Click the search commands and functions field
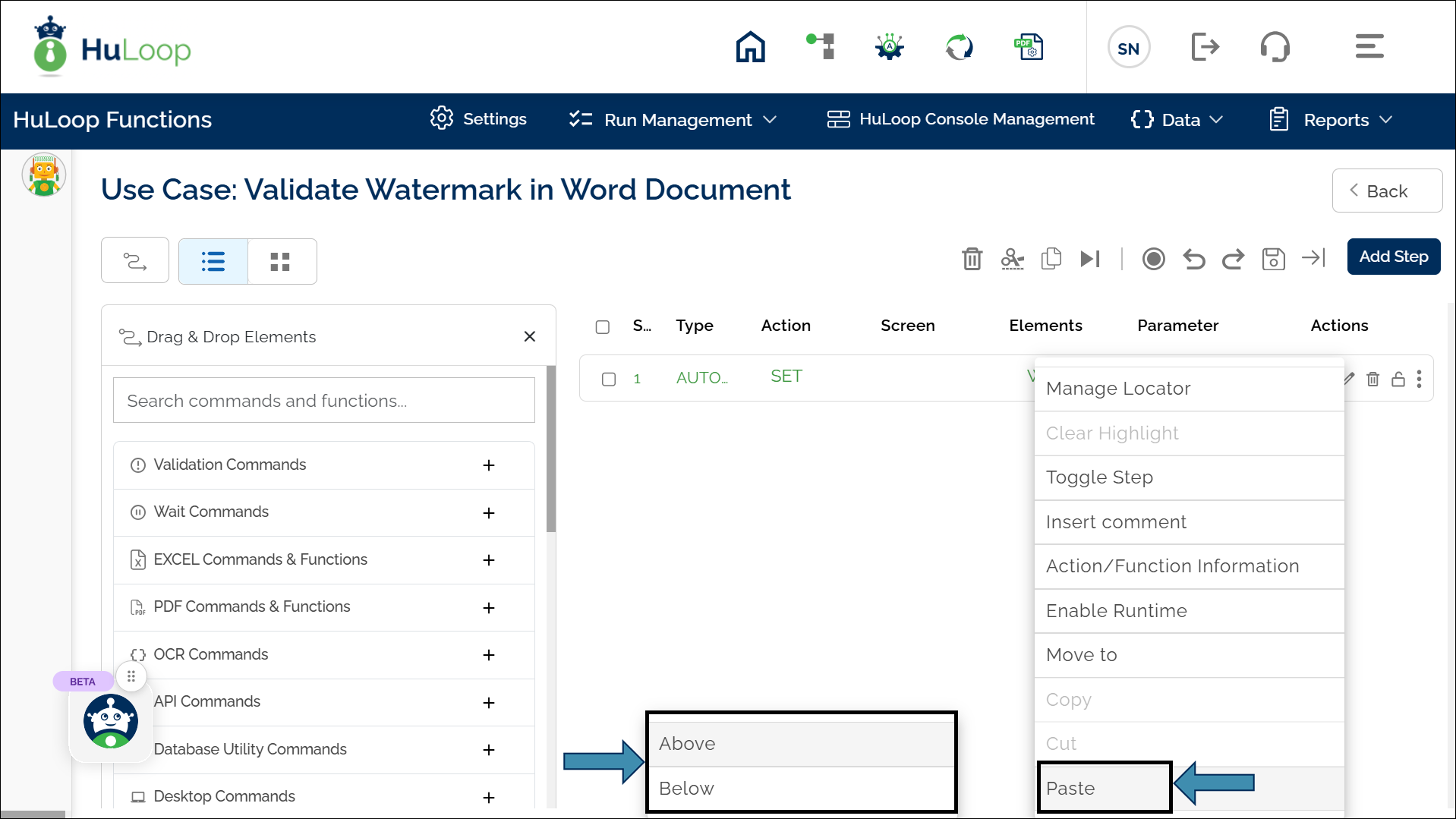The height and width of the screenshot is (819, 1456). pyautogui.click(x=323, y=401)
